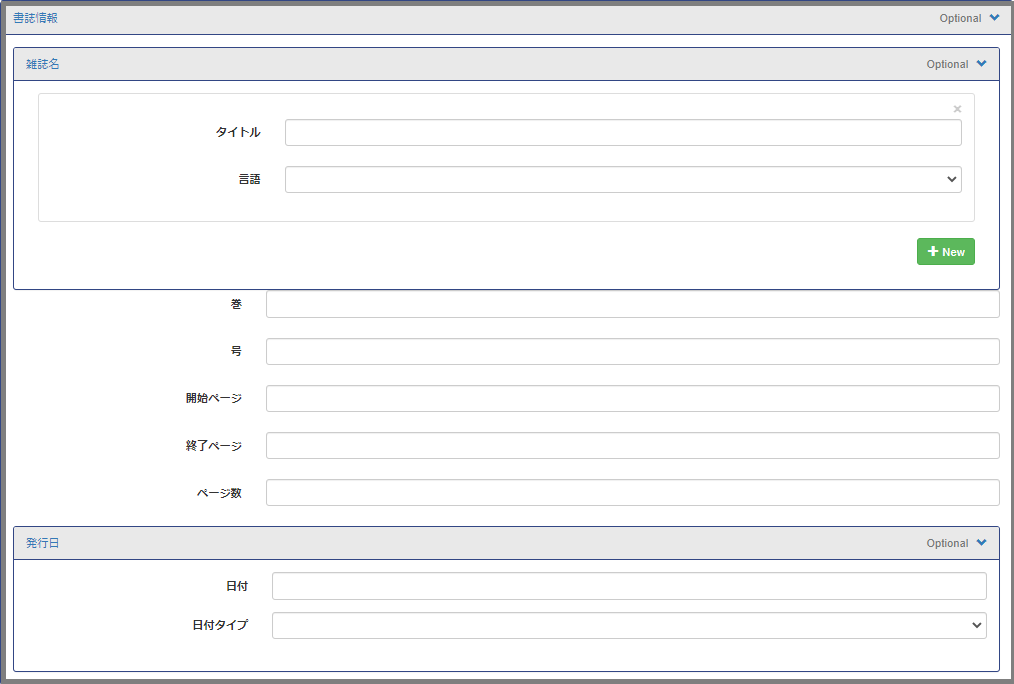Click Optional text in 書誌情報 header
The width and height of the screenshot is (1014, 684).
pos(960,18)
